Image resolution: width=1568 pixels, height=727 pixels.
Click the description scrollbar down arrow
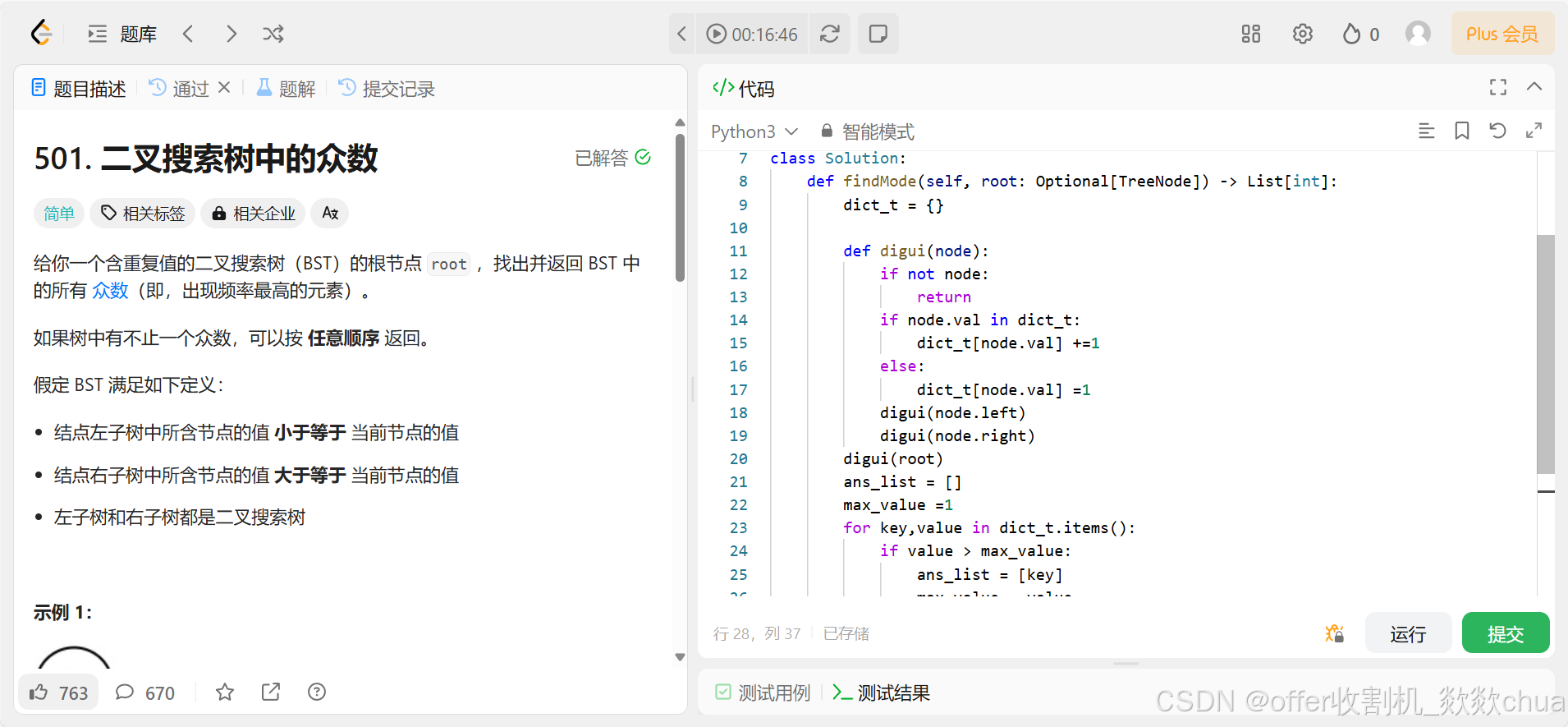(680, 657)
